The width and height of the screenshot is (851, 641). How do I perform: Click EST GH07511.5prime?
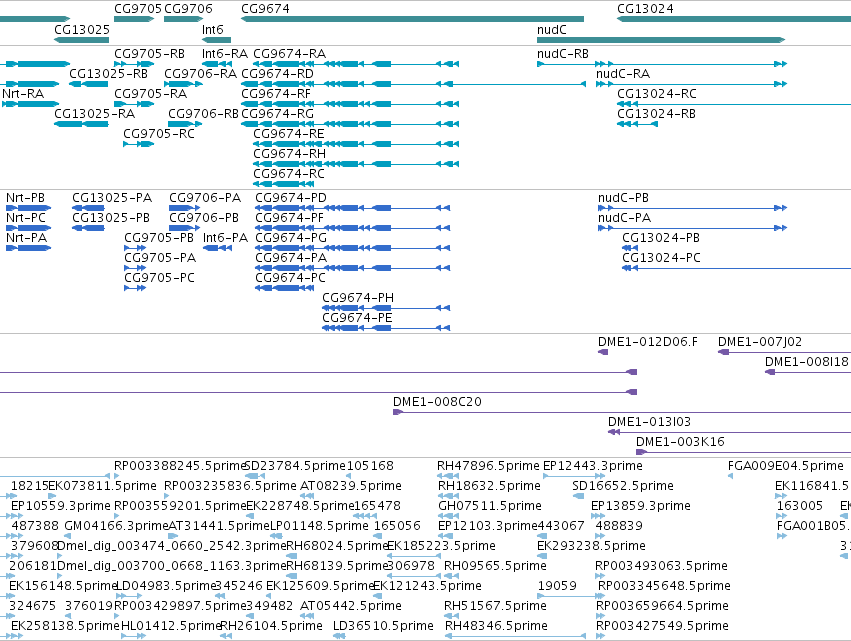[490, 507]
